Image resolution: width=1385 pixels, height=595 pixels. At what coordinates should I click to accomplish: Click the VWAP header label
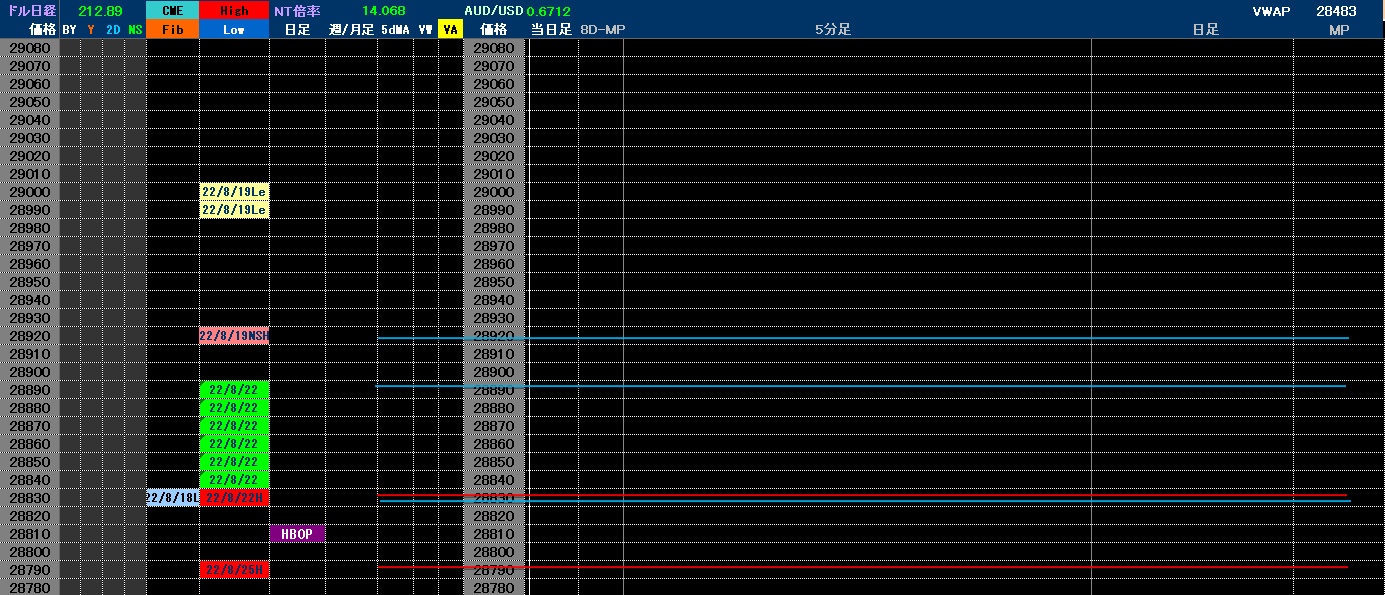tap(1272, 11)
